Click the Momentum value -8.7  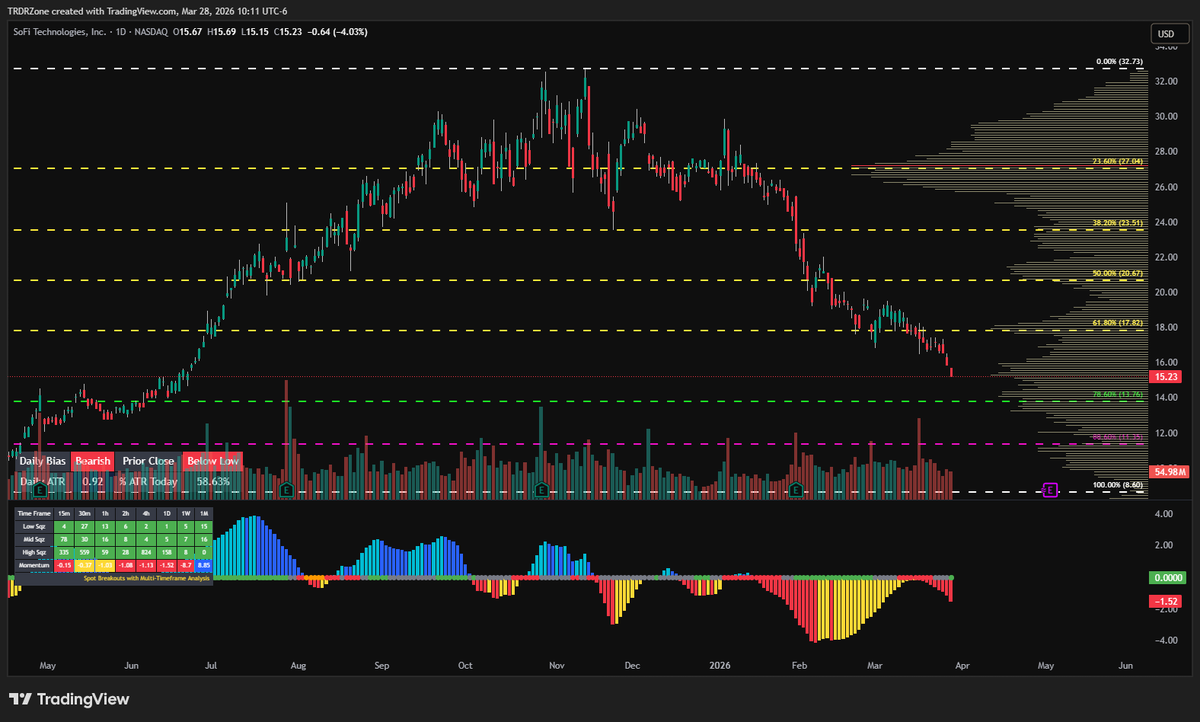[x=186, y=566]
